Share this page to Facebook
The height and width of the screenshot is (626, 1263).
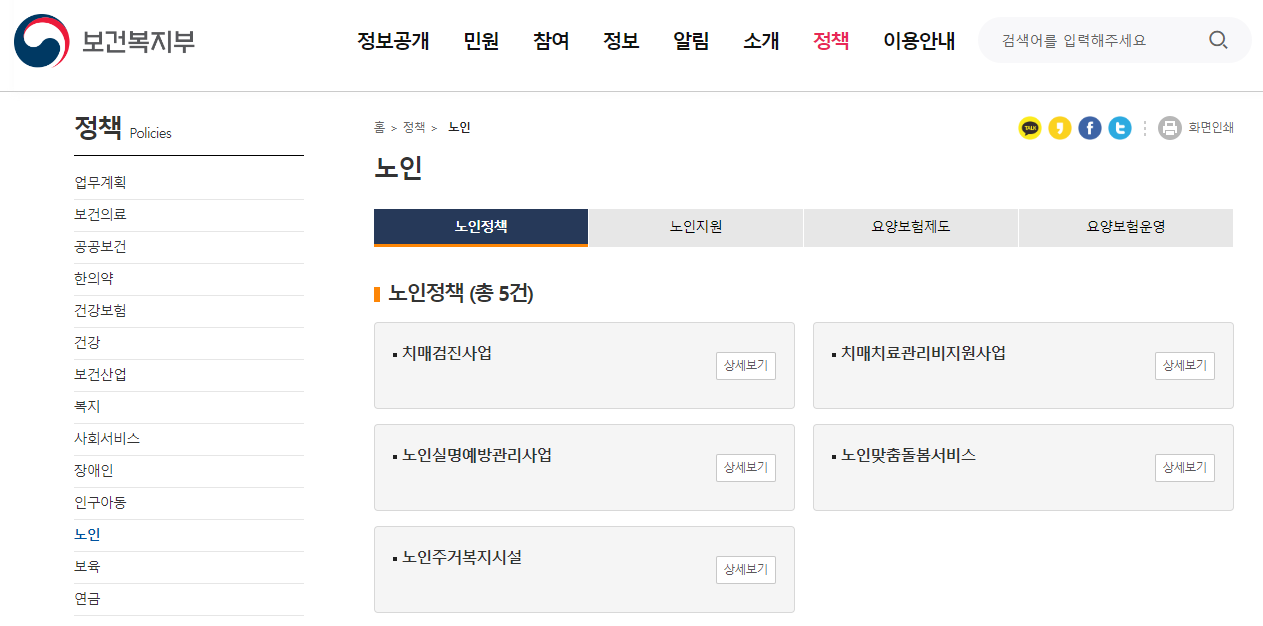1089,128
